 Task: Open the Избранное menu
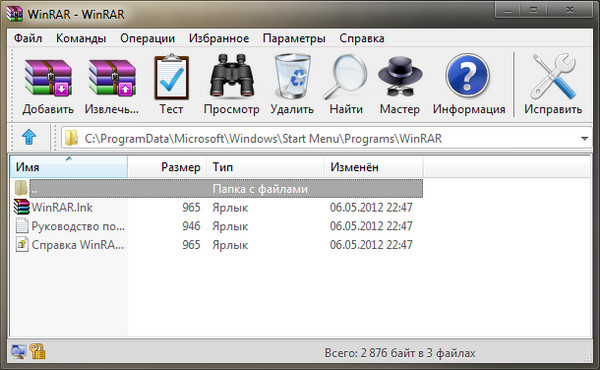click(x=219, y=38)
